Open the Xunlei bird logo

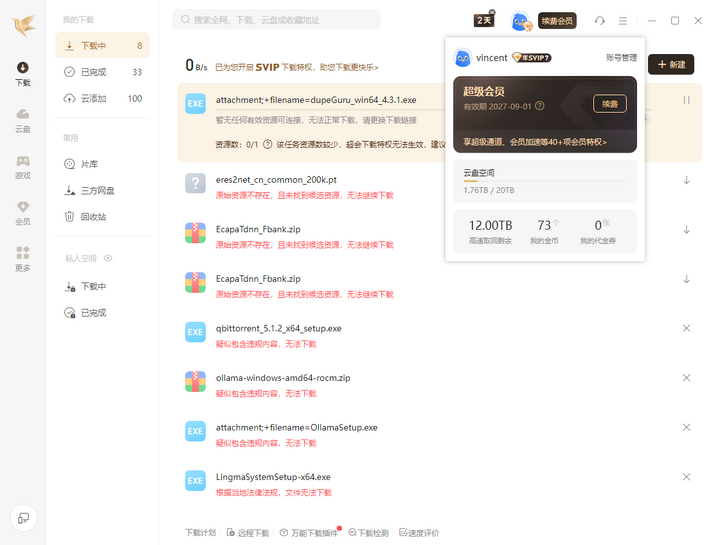[23, 25]
